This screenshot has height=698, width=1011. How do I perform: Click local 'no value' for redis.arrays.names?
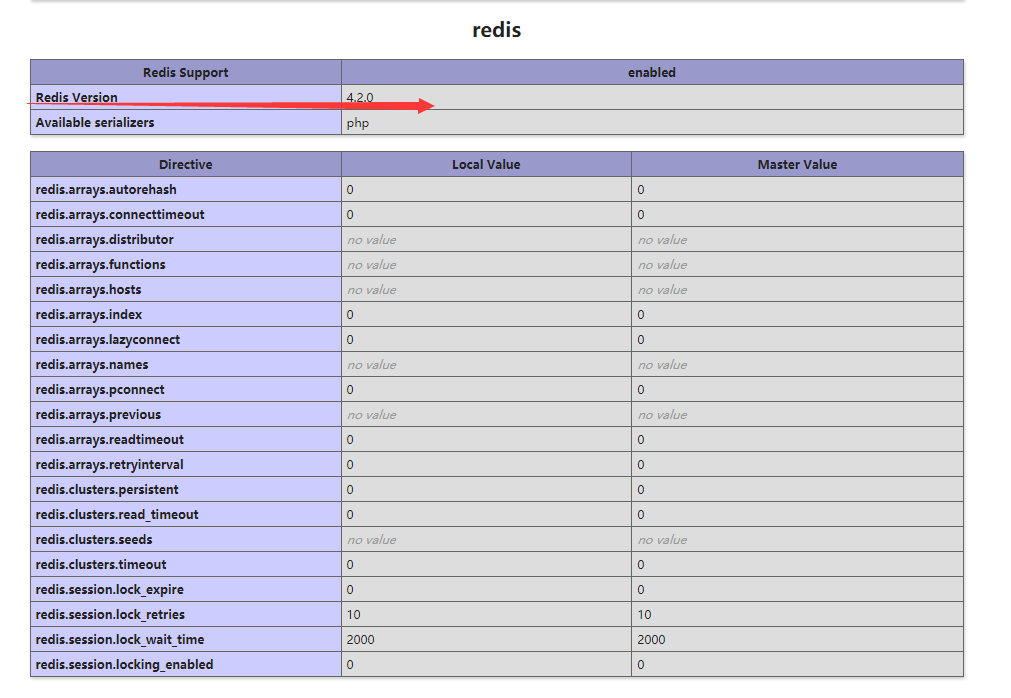(372, 365)
